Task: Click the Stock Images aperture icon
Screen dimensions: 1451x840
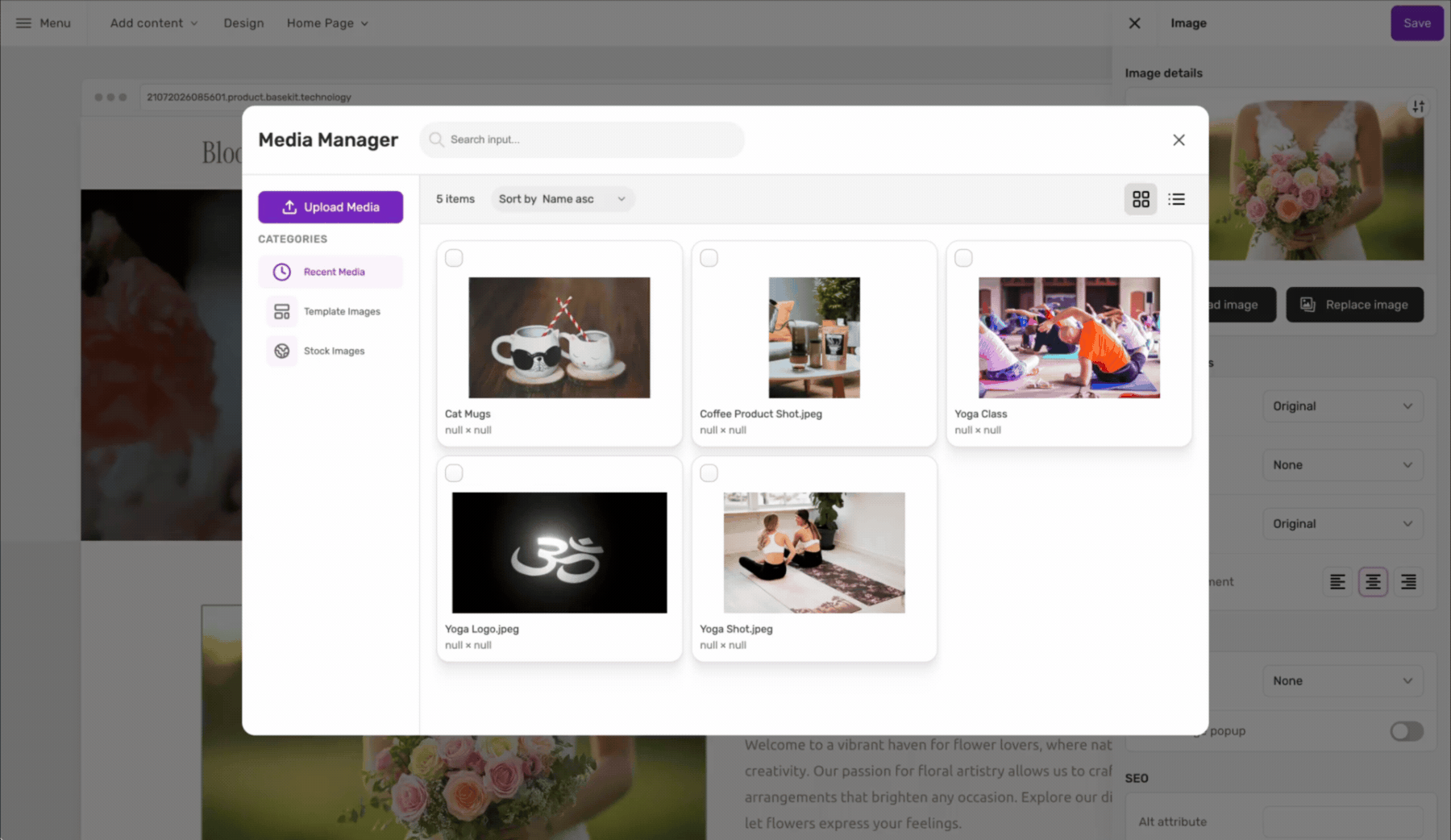Action: (281, 351)
